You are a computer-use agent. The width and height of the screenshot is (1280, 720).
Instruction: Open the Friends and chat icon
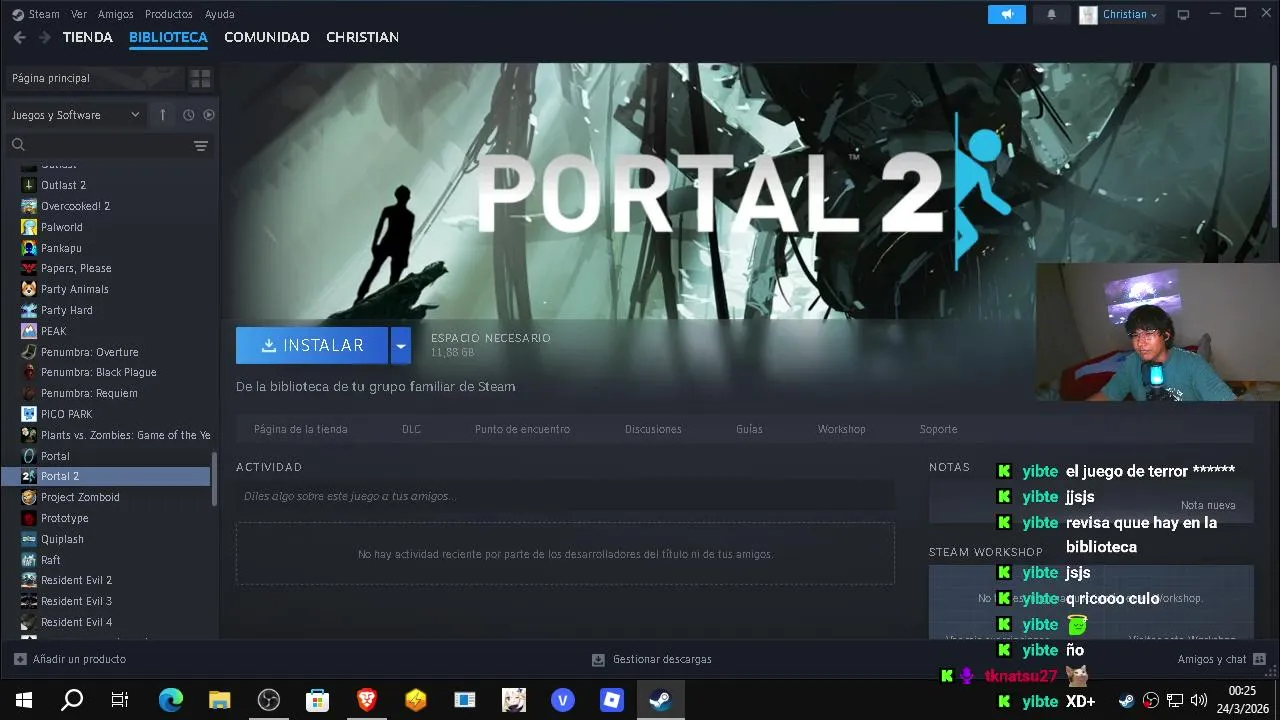pos(1259,659)
